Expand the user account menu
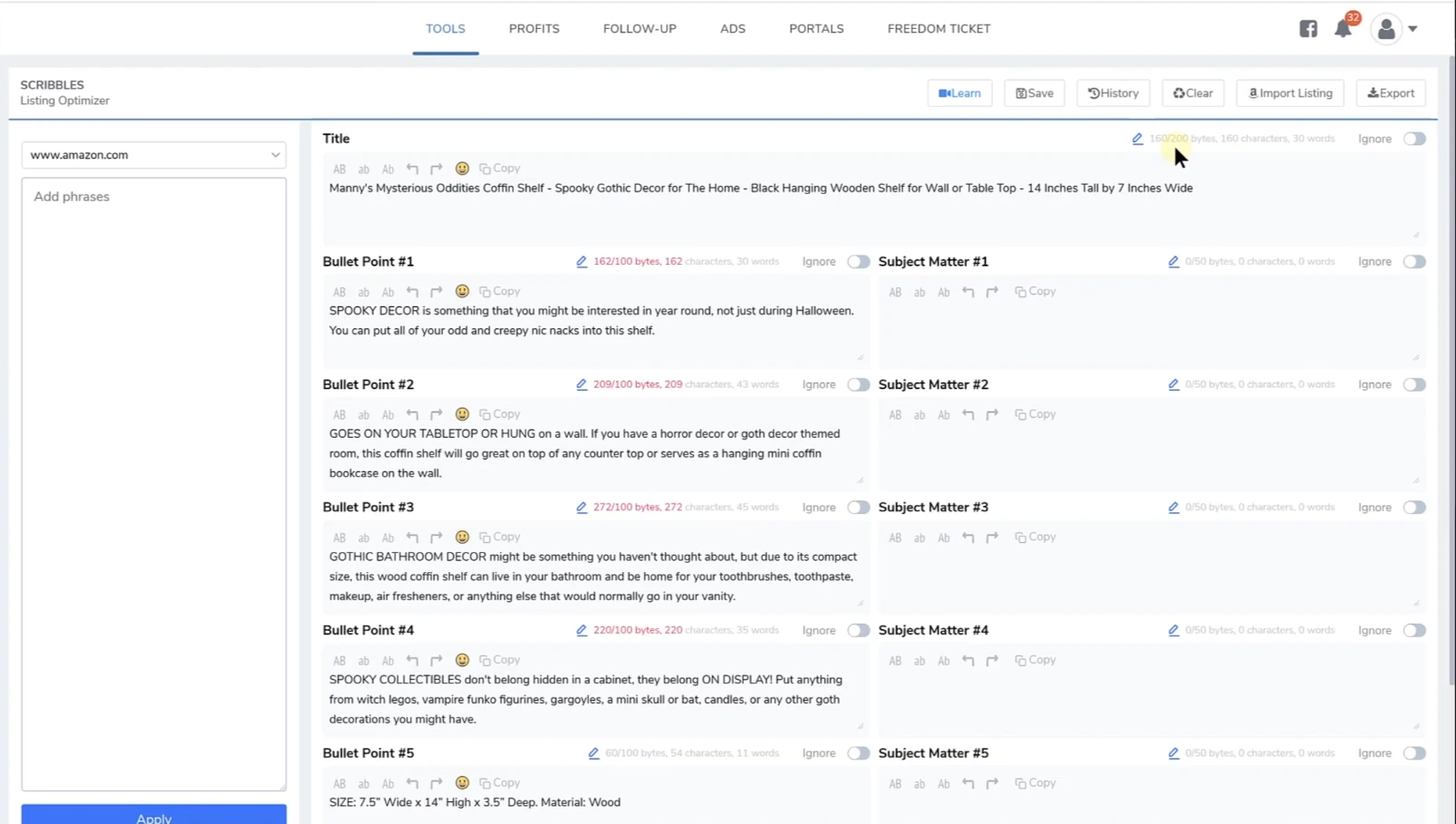 (1393, 29)
